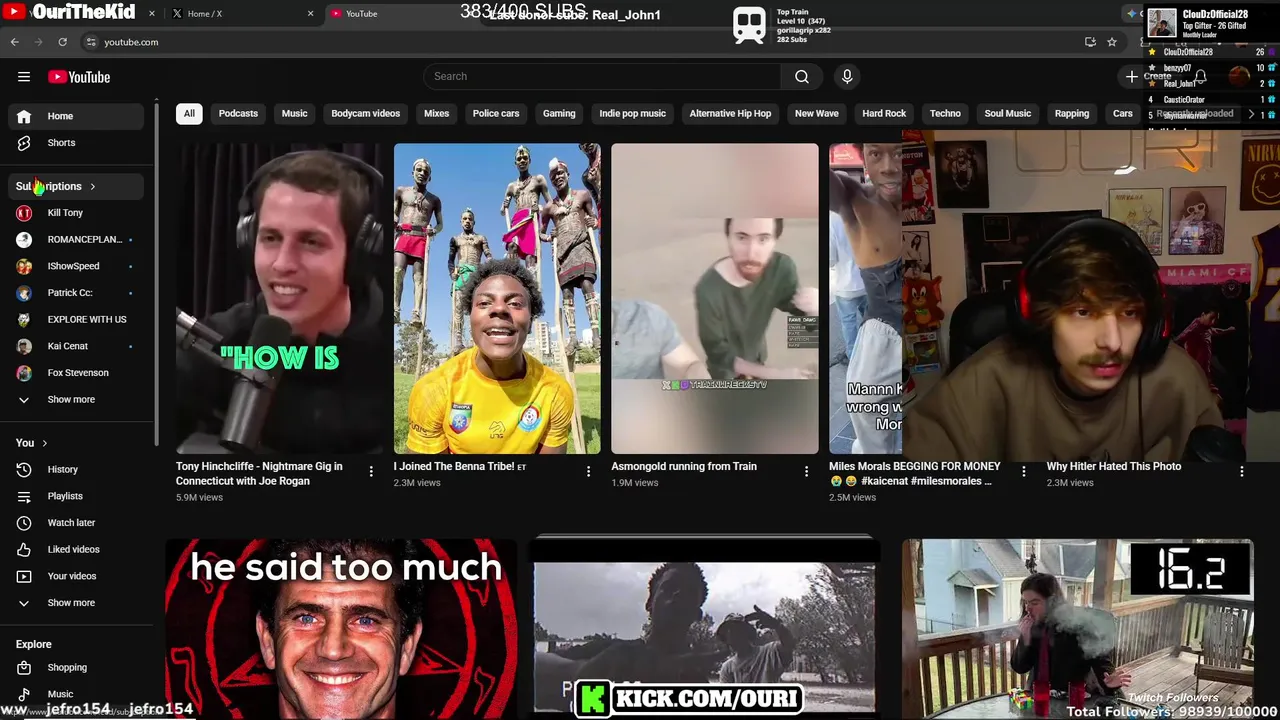The image size is (1280, 720).
Task: Select the Podcasts filter chip
Action: click(x=238, y=114)
